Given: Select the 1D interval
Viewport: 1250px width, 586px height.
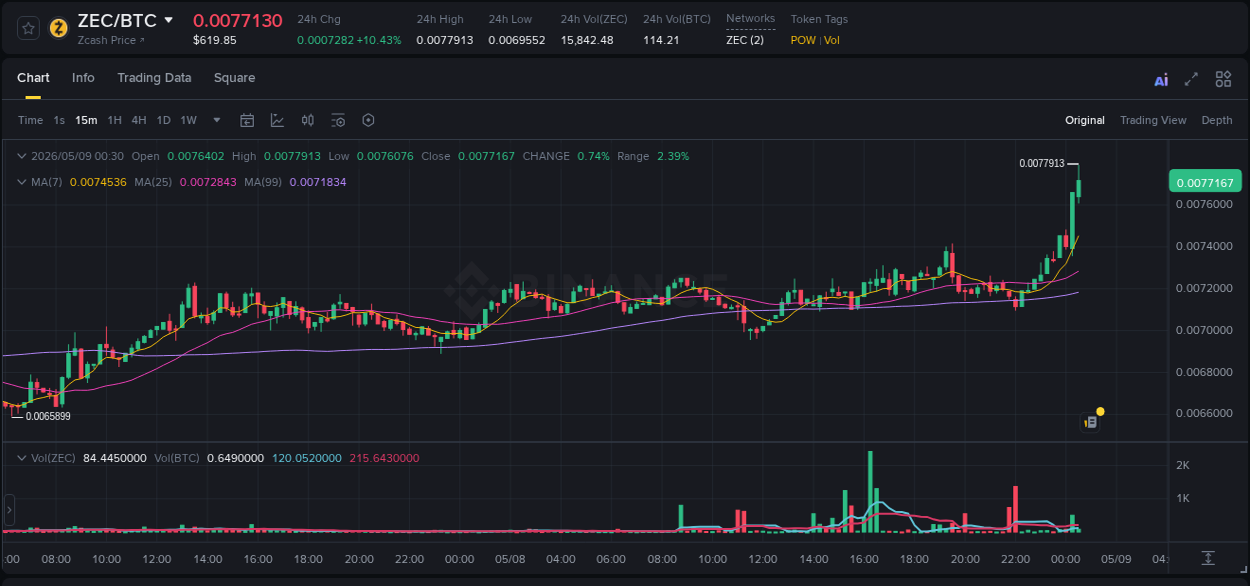Looking at the screenshot, I should pyautogui.click(x=163, y=120).
